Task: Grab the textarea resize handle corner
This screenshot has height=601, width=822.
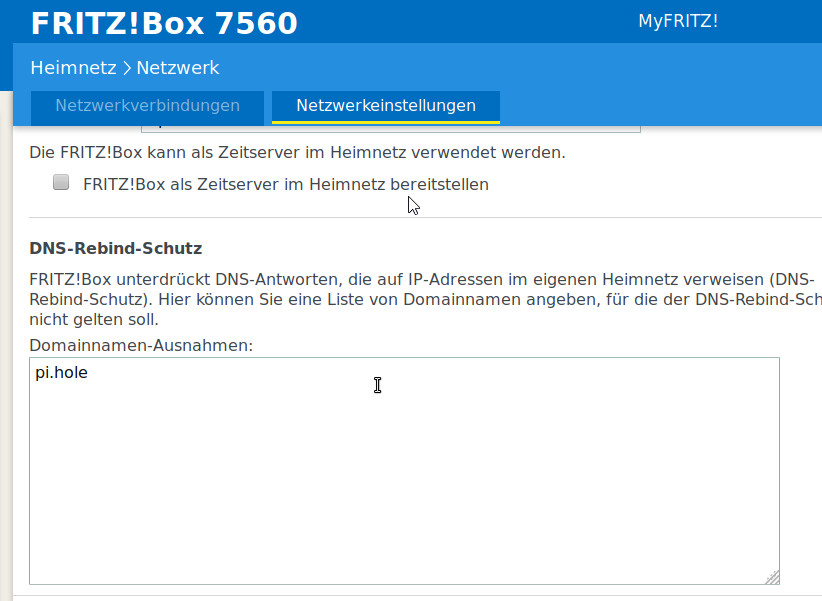Action: pyautogui.click(x=772, y=577)
